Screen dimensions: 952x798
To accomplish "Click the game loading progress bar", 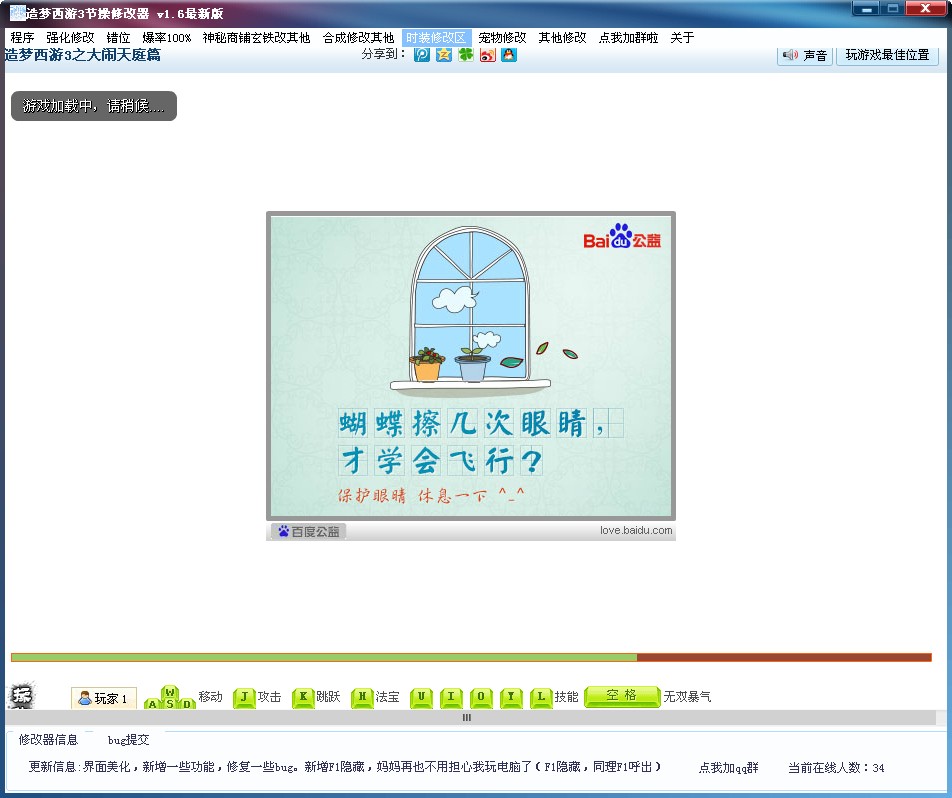I will [471, 658].
